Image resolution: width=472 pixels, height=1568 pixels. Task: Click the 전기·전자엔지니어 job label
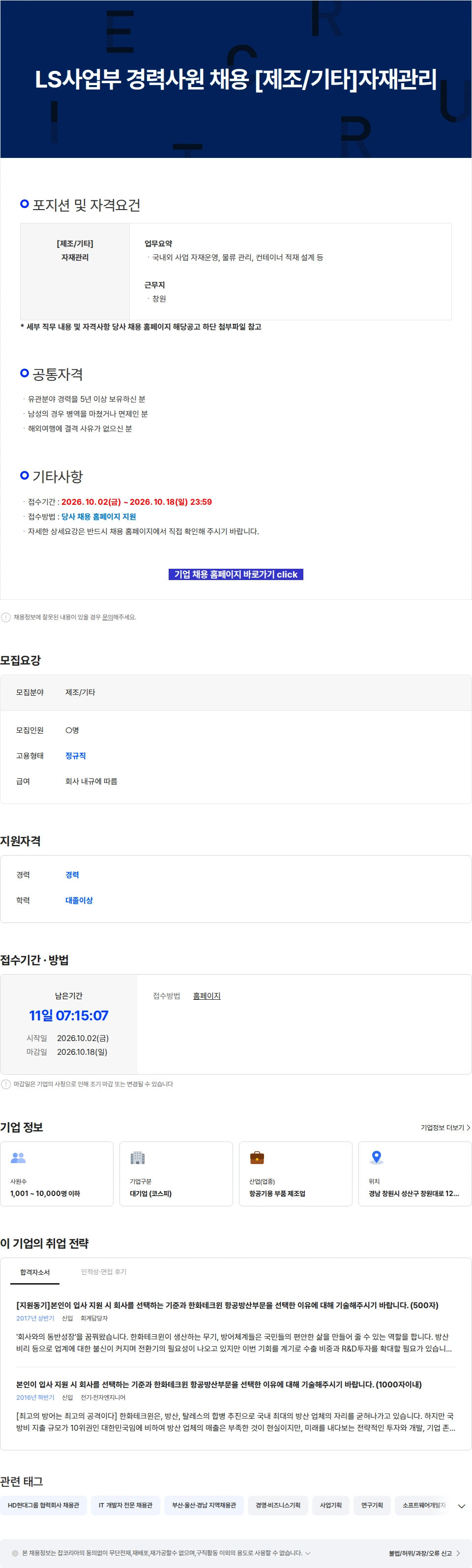pos(103,1398)
